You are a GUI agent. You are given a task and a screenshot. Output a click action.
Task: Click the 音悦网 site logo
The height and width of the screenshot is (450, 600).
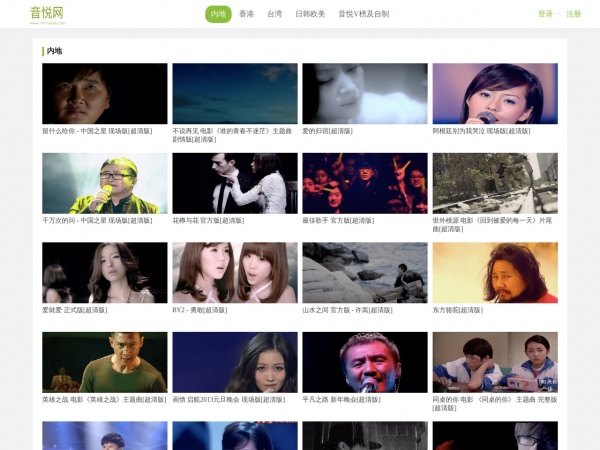pyautogui.click(x=47, y=15)
